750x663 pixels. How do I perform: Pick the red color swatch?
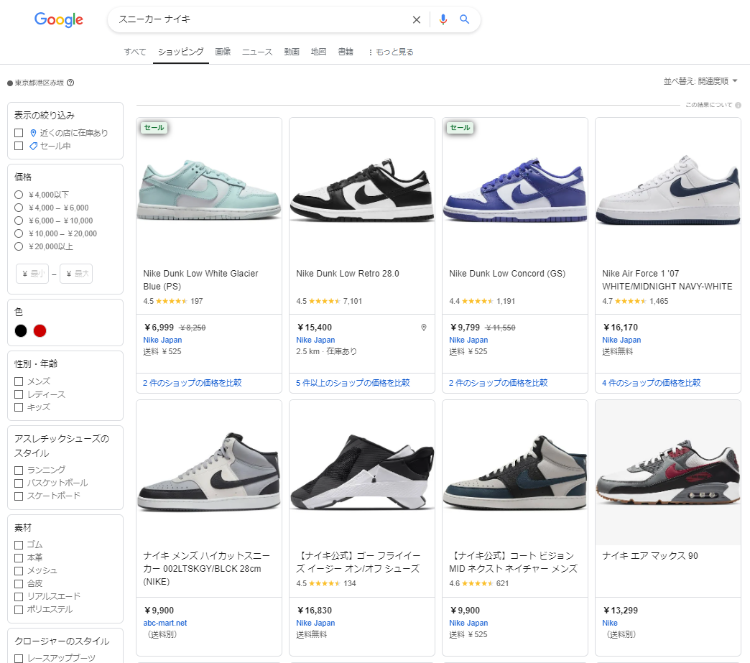pos(40,331)
